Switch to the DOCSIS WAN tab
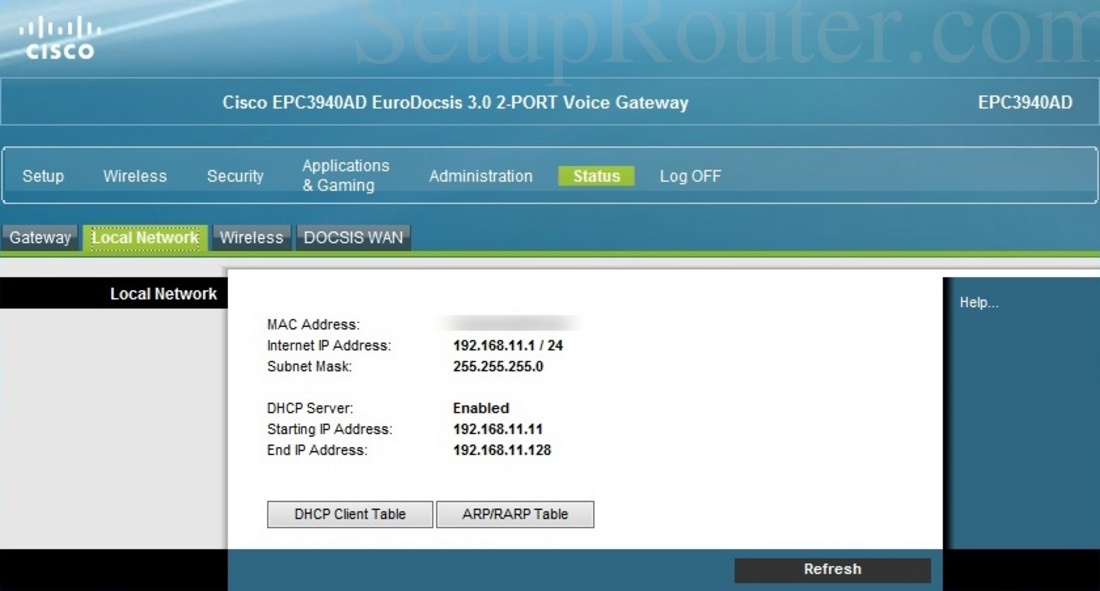 [x=353, y=237]
